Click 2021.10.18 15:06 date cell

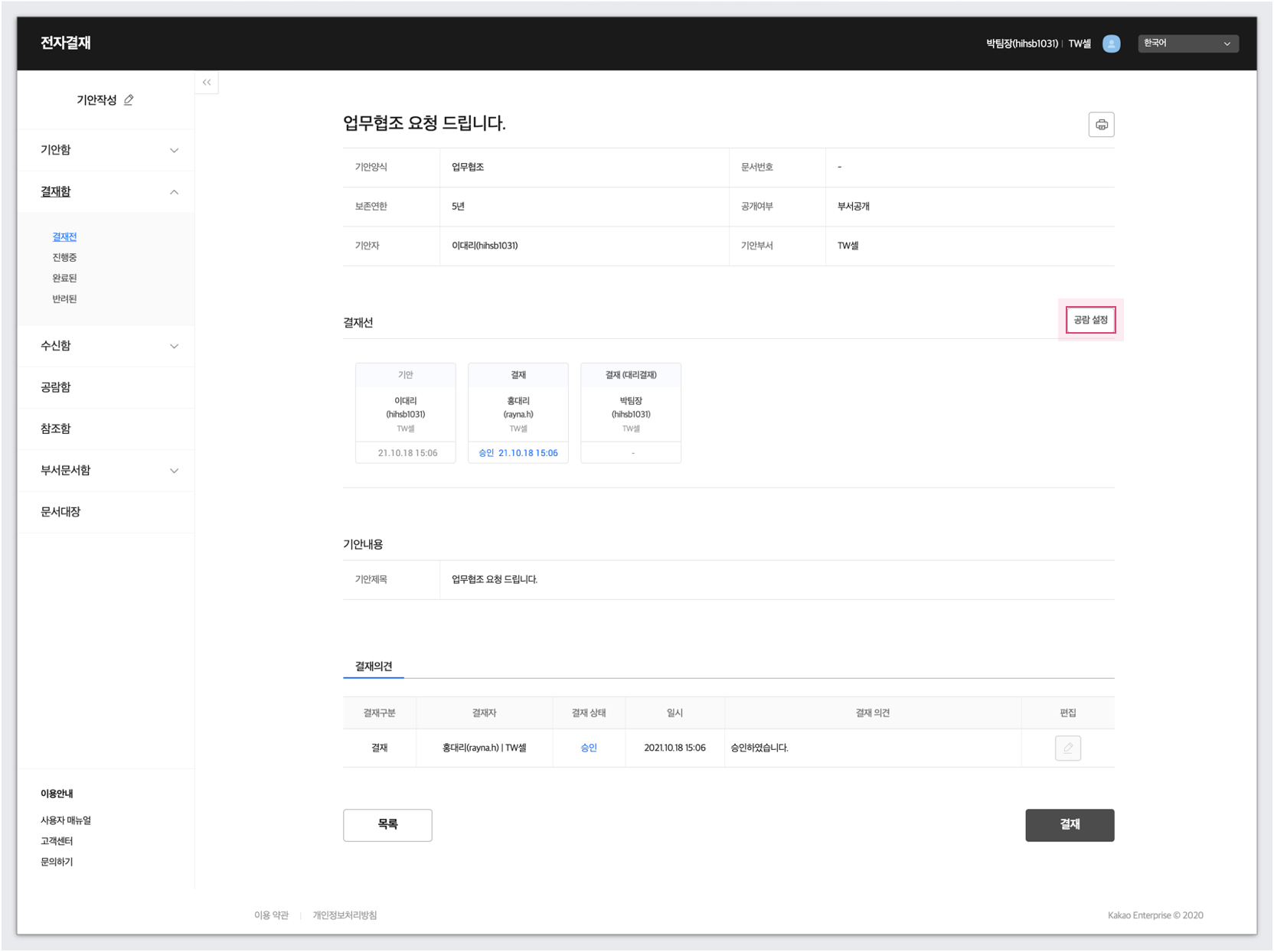675,748
